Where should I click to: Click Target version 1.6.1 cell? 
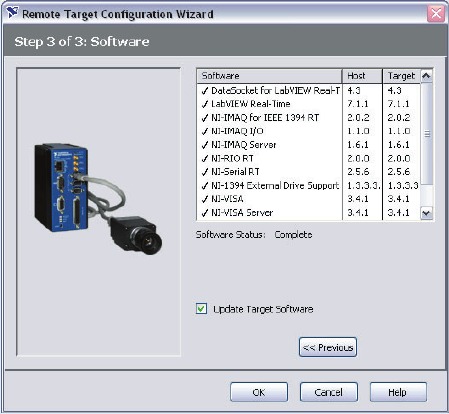pyautogui.click(x=398, y=145)
